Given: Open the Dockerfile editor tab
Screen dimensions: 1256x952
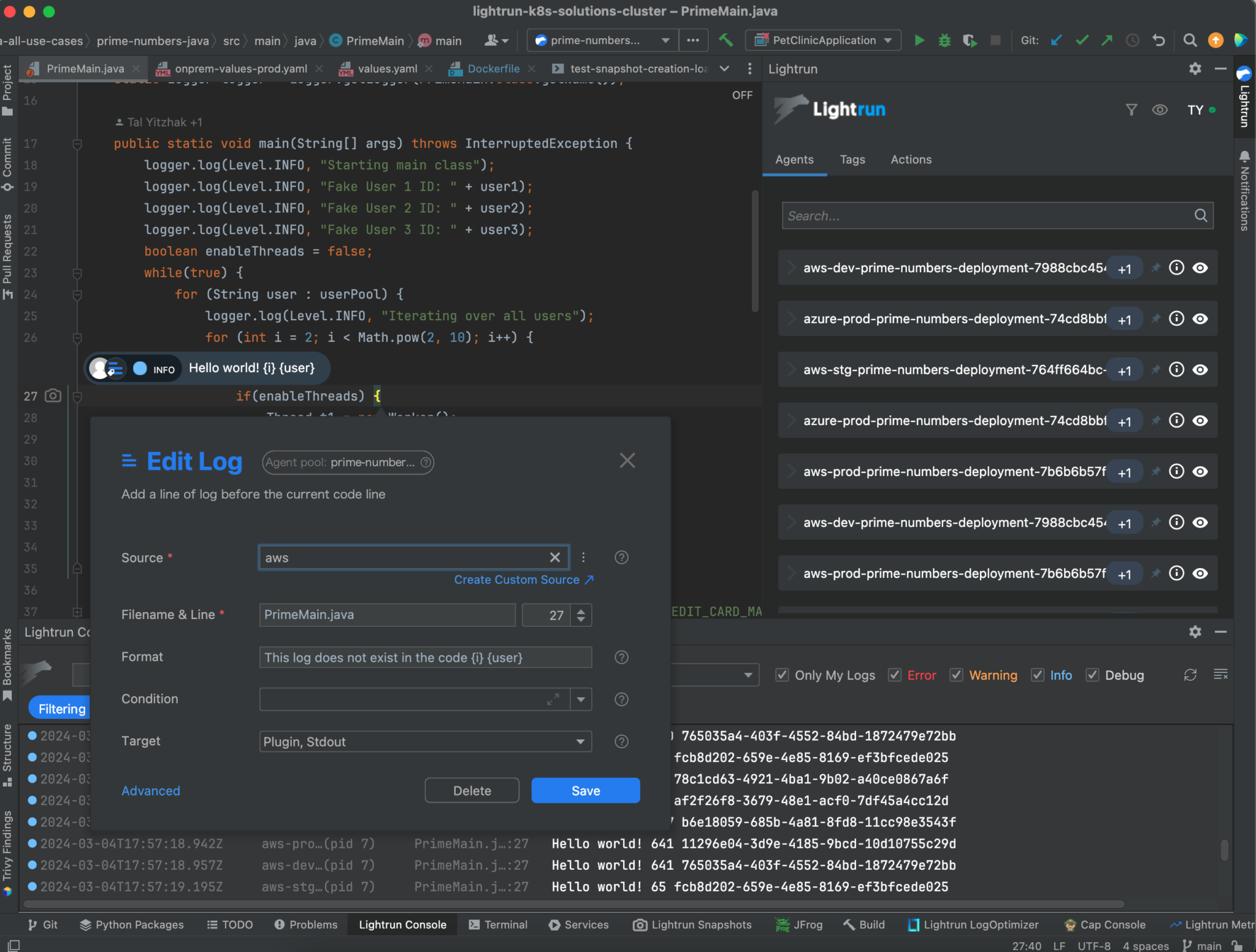Looking at the screenshot, I should tap(492, 69).
